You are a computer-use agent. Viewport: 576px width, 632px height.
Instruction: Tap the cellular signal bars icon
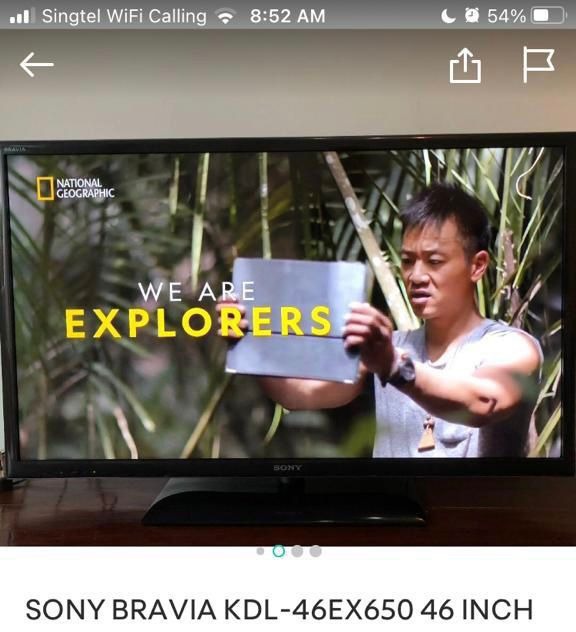pyautogui.click(x=19, y=16)
